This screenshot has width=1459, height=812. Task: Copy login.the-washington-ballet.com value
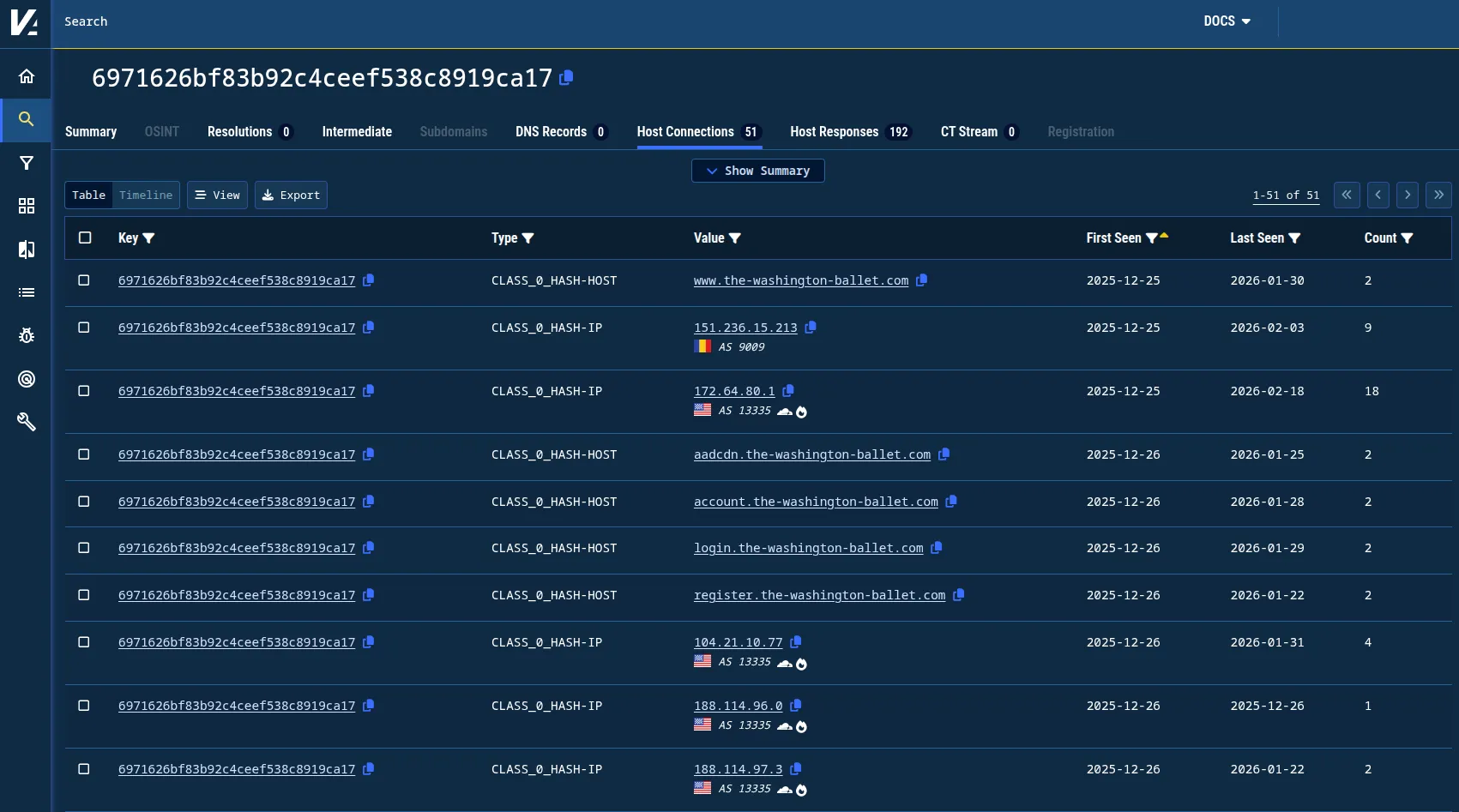[937, 548]
